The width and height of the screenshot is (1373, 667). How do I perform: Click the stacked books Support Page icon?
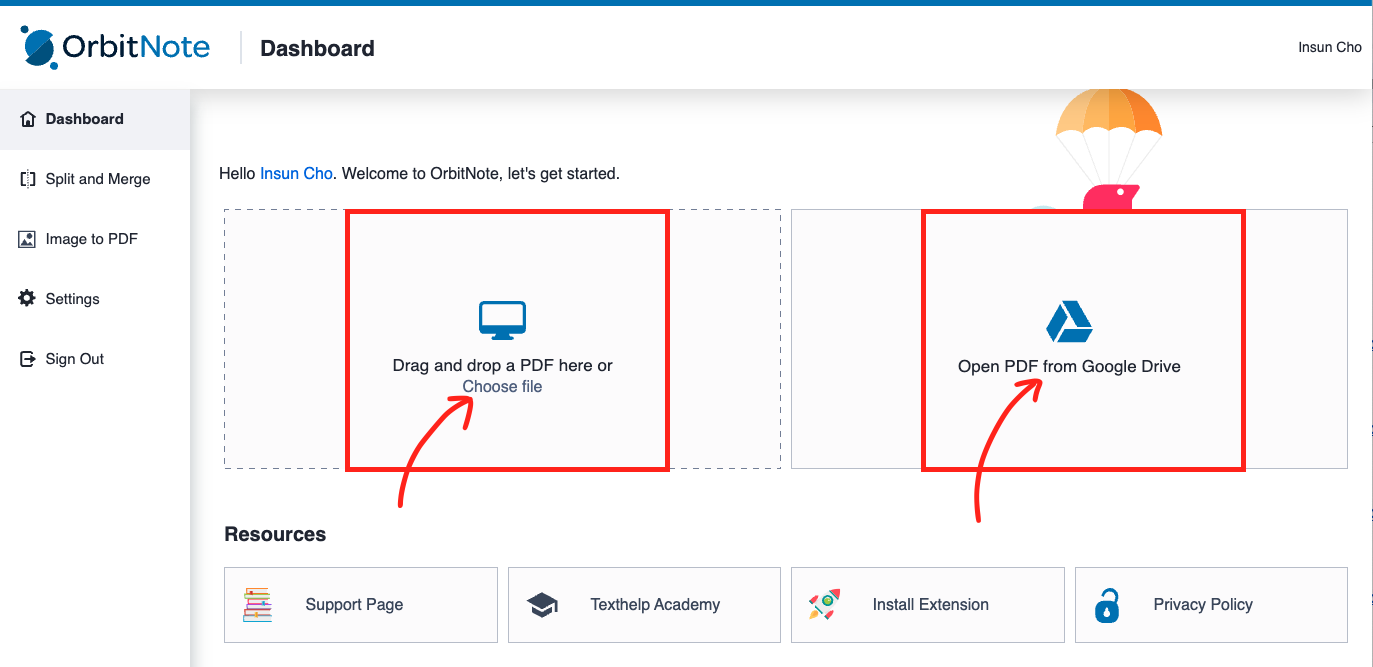[257, 604]
